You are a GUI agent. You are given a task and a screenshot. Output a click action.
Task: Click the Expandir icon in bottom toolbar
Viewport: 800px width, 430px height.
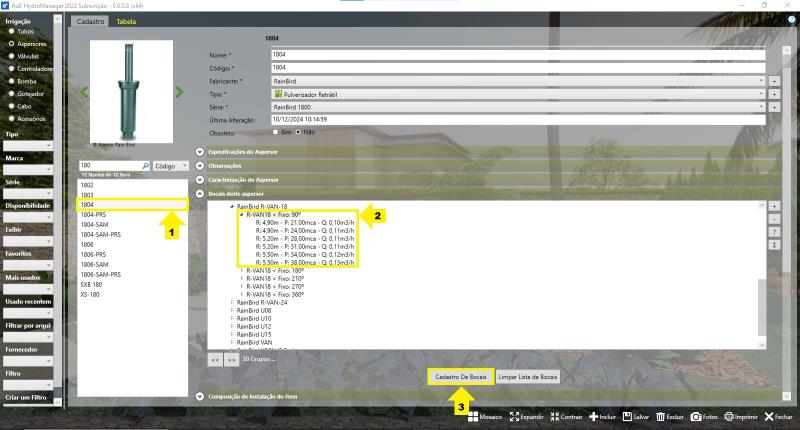coord(516,417)
